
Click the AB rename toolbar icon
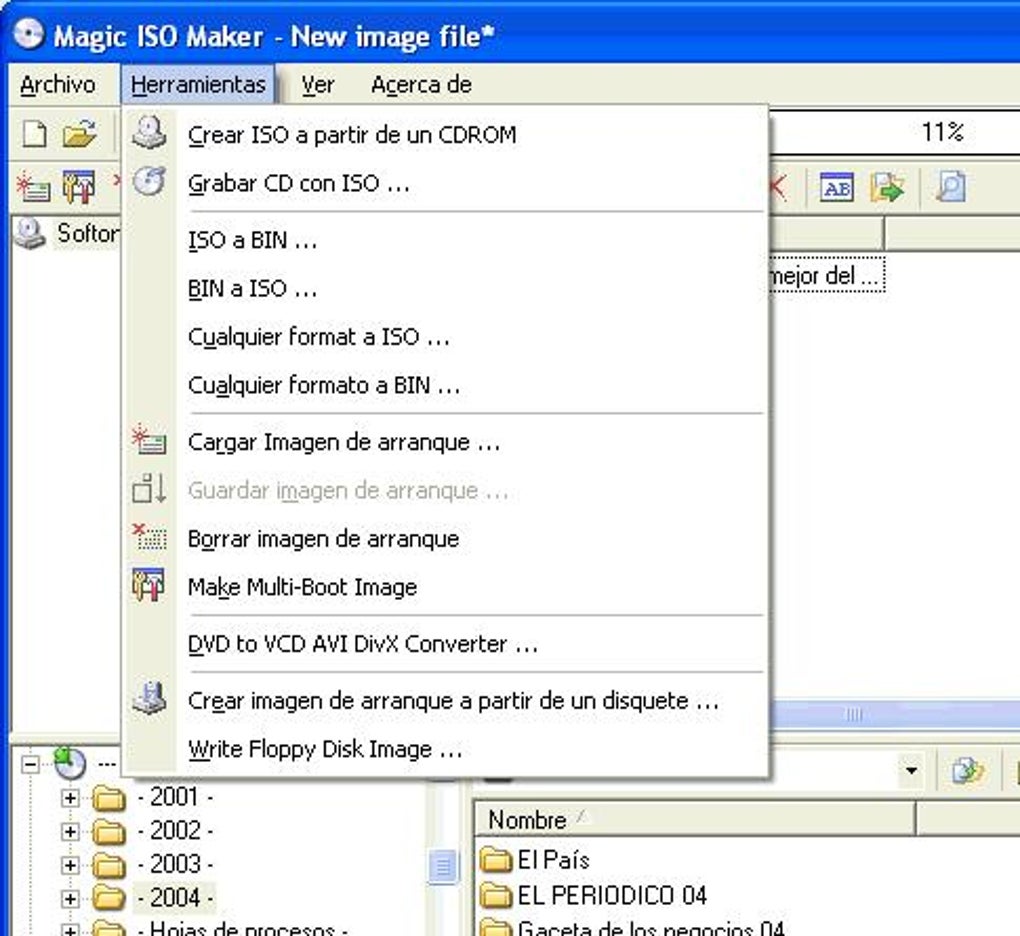[837, 188]
